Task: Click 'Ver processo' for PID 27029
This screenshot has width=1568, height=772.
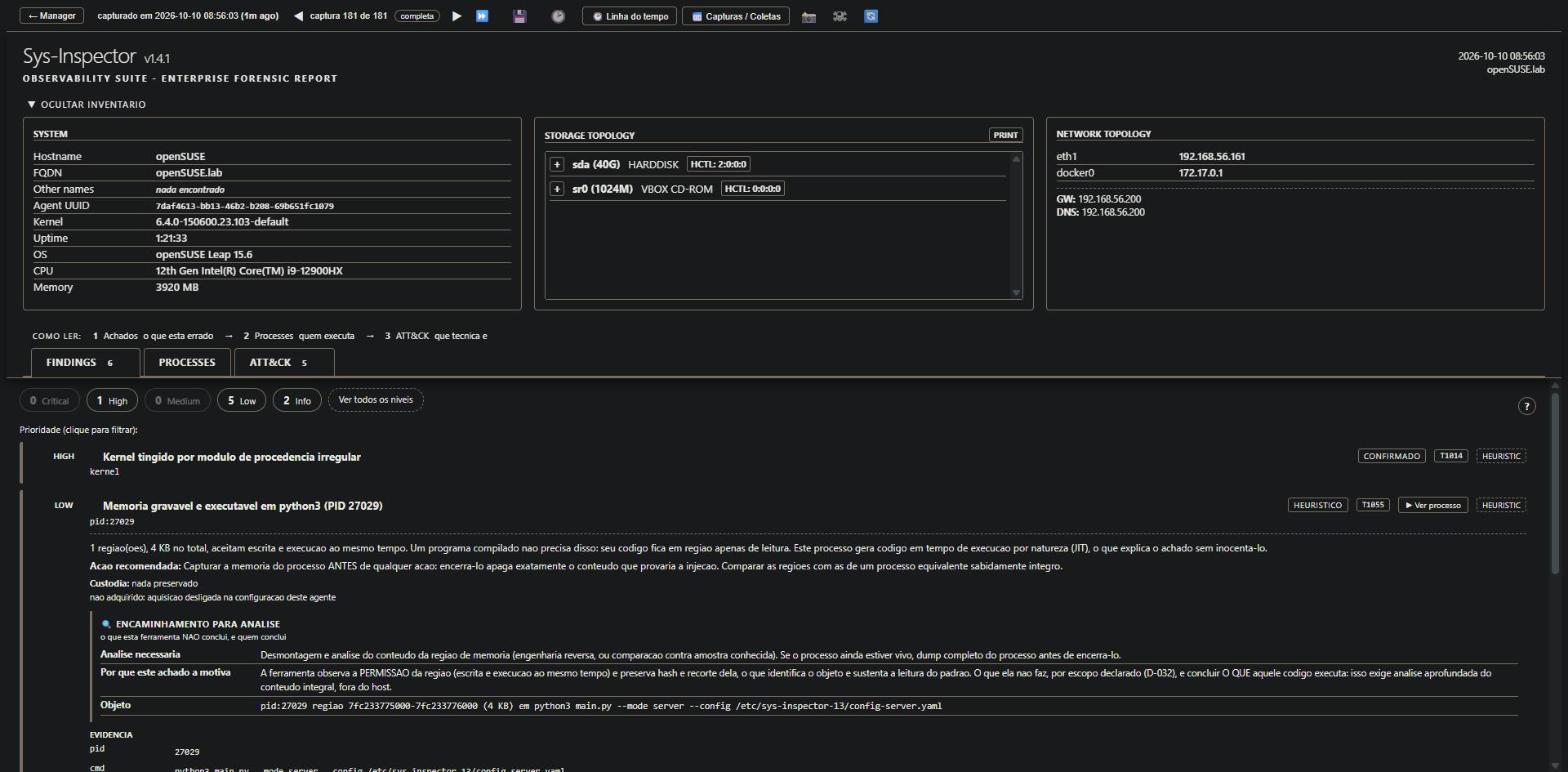Action: pyautogui.click(x=1433, y=505)
